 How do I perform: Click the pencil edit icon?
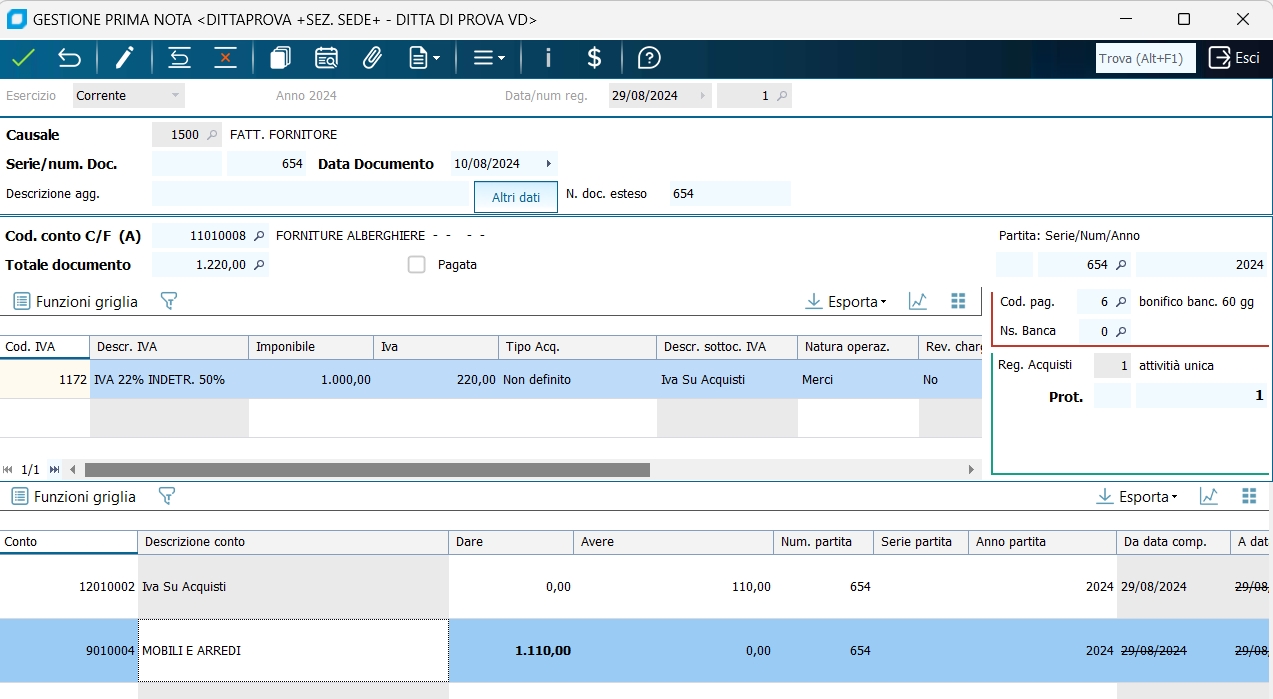pyautogui.click(x=124, y=58)
